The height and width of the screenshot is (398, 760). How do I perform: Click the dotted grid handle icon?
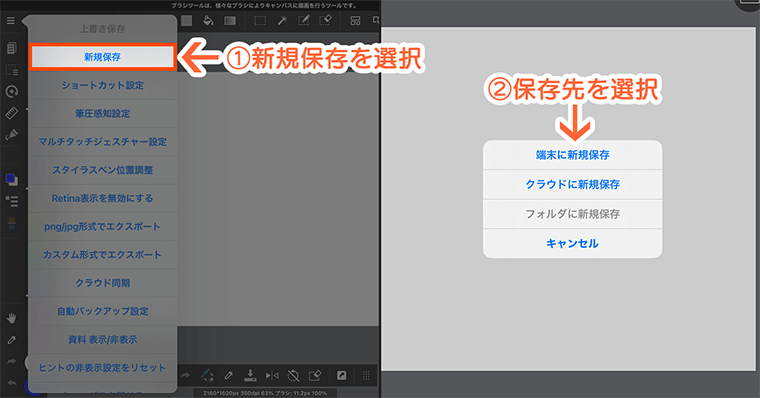366,375
